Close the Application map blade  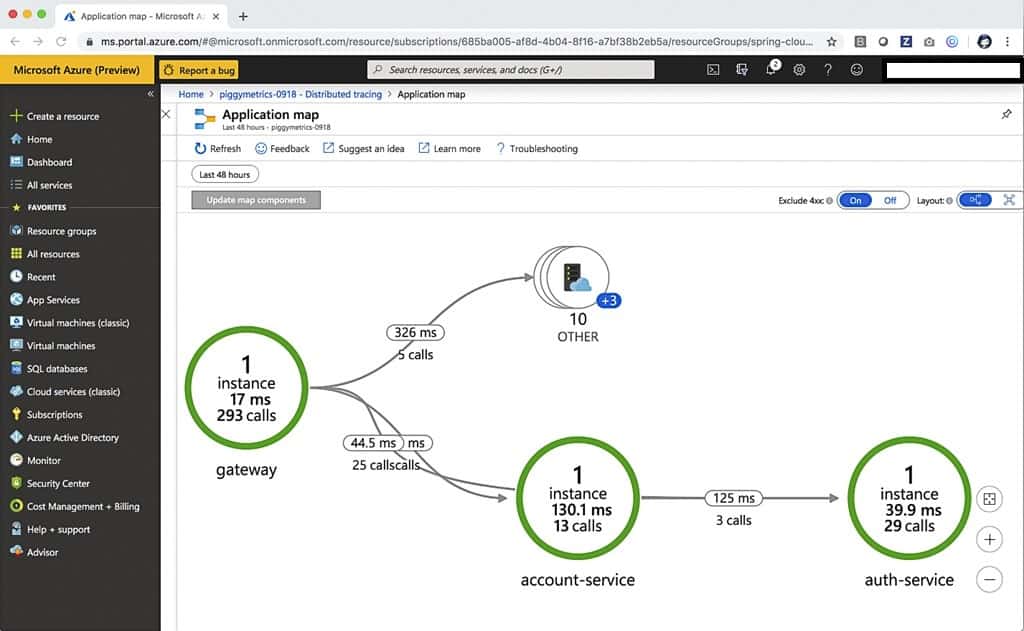pyautogui.click(x=167, y=114)
